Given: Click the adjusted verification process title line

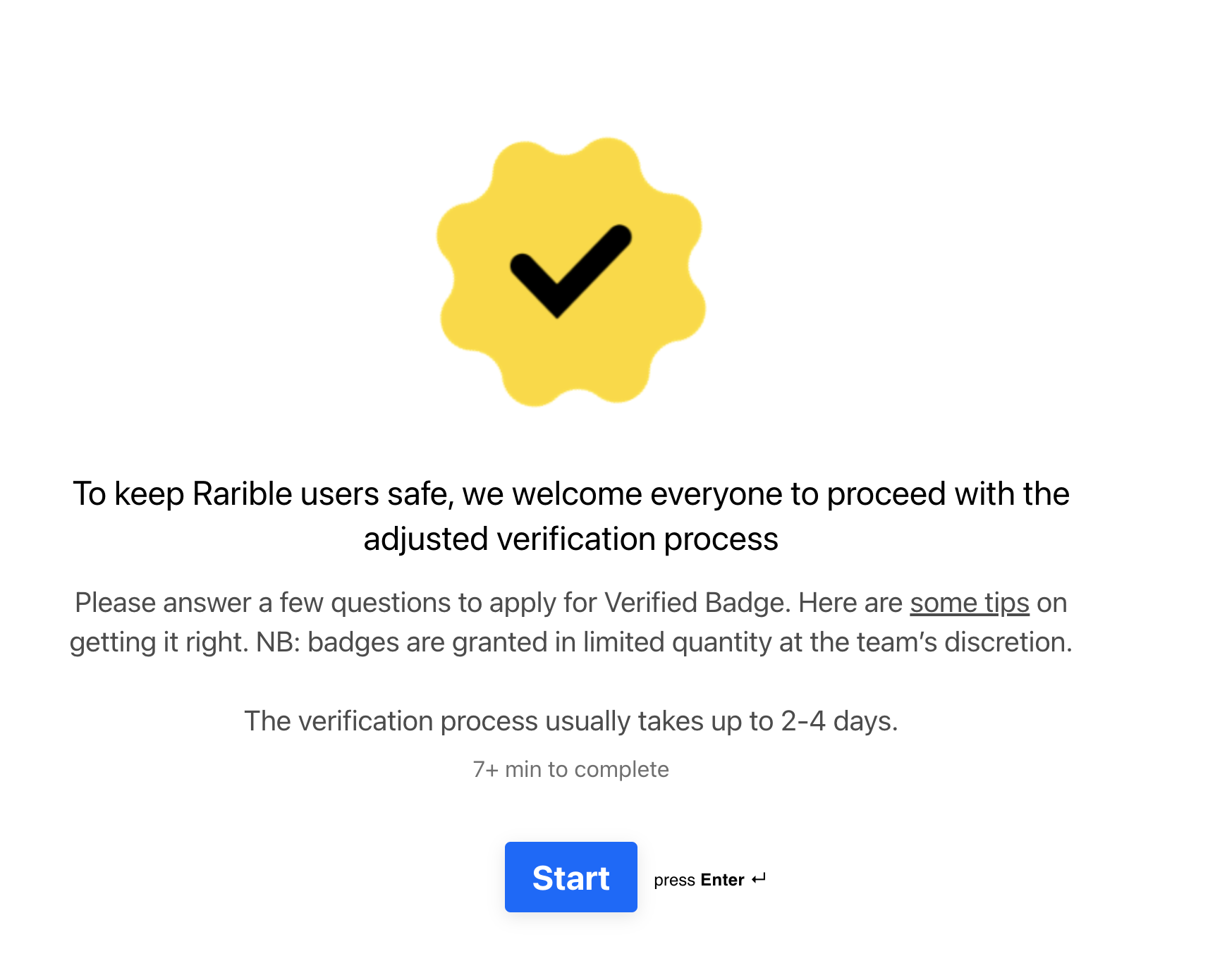Looking at the screenshot, I should click(x=570, y=538).
